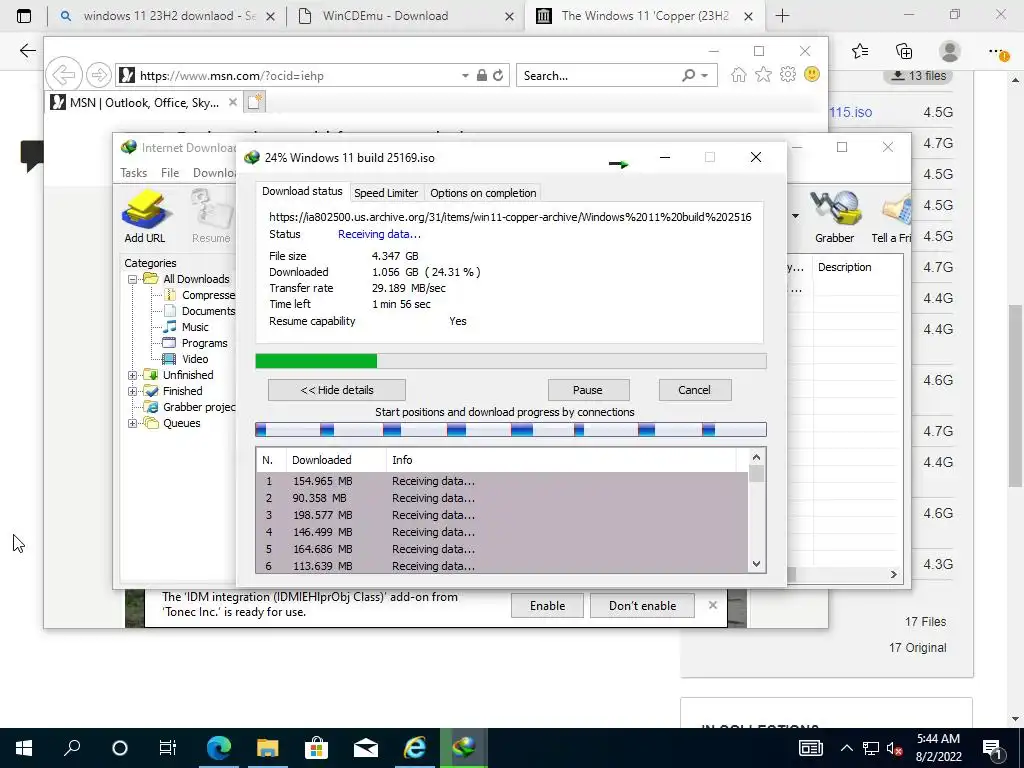Click the Tell a Friend icon
Image resolution: width=1024 pixels, height=768 pixels.
click(892, 216)
